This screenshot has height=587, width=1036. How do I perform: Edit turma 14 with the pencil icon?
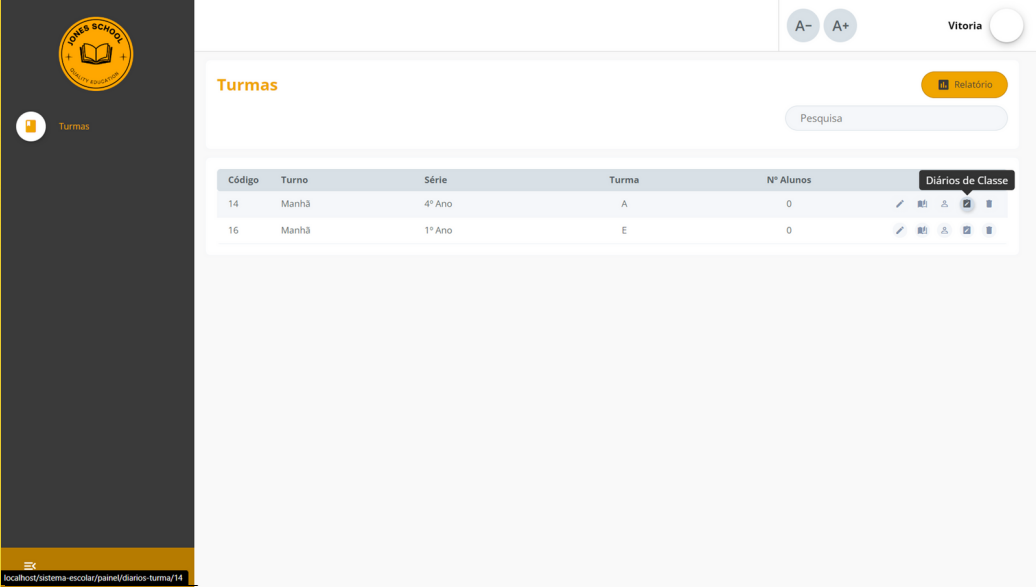point(899,204)
